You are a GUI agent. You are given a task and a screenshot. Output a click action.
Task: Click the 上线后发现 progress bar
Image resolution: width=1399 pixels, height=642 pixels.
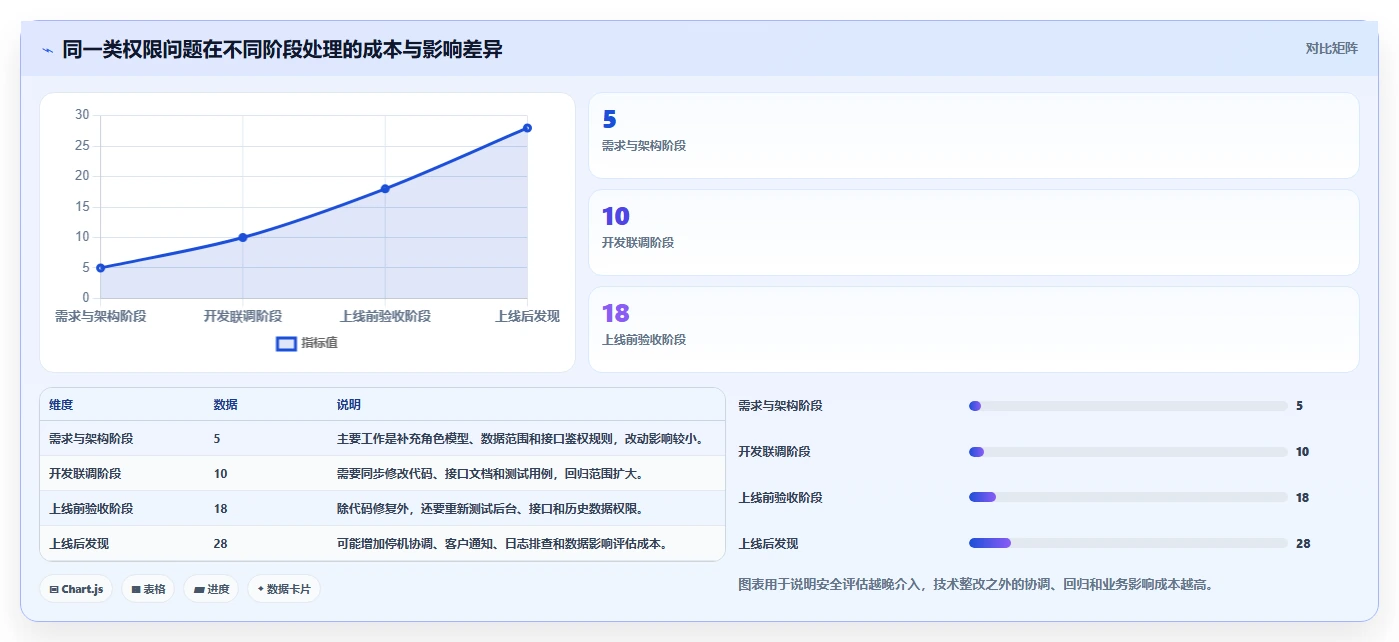[1128, 543]
